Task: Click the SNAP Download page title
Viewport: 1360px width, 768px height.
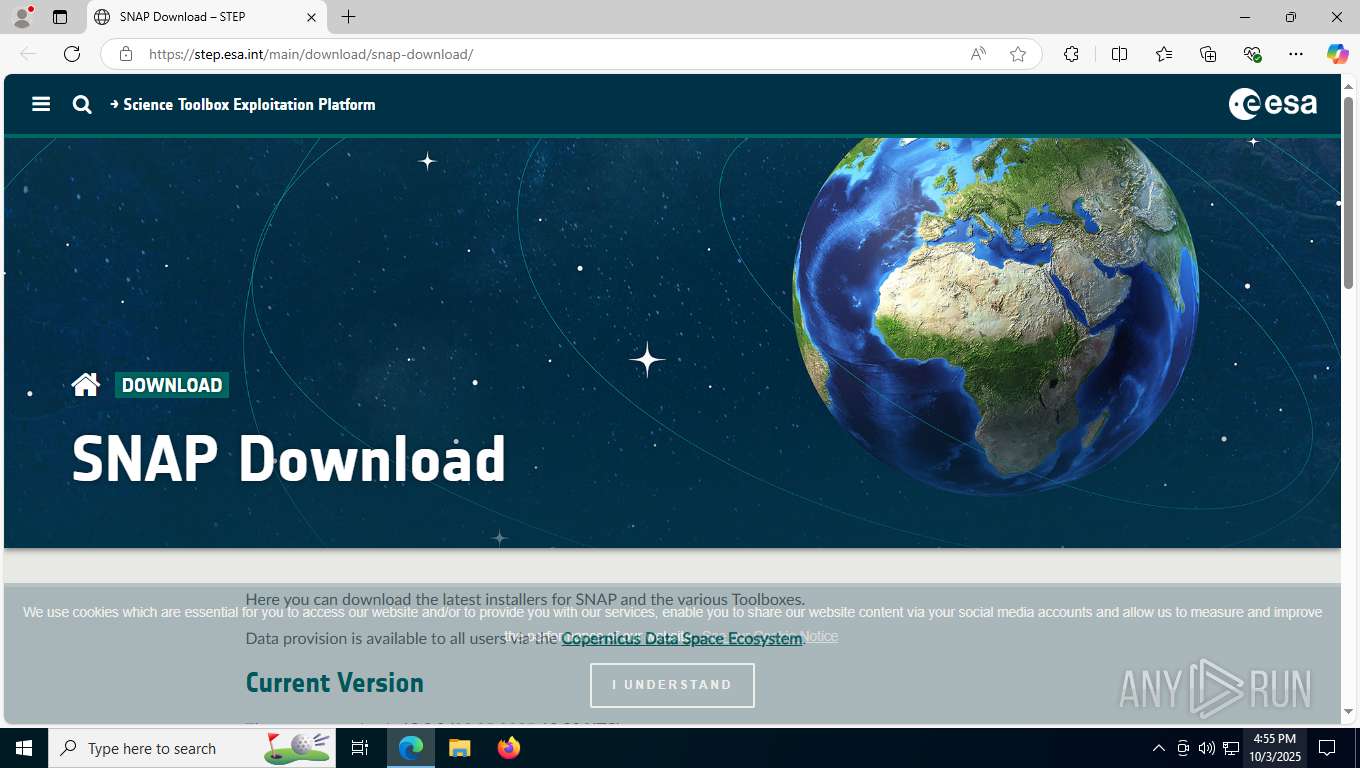Action: click(289, 459)
